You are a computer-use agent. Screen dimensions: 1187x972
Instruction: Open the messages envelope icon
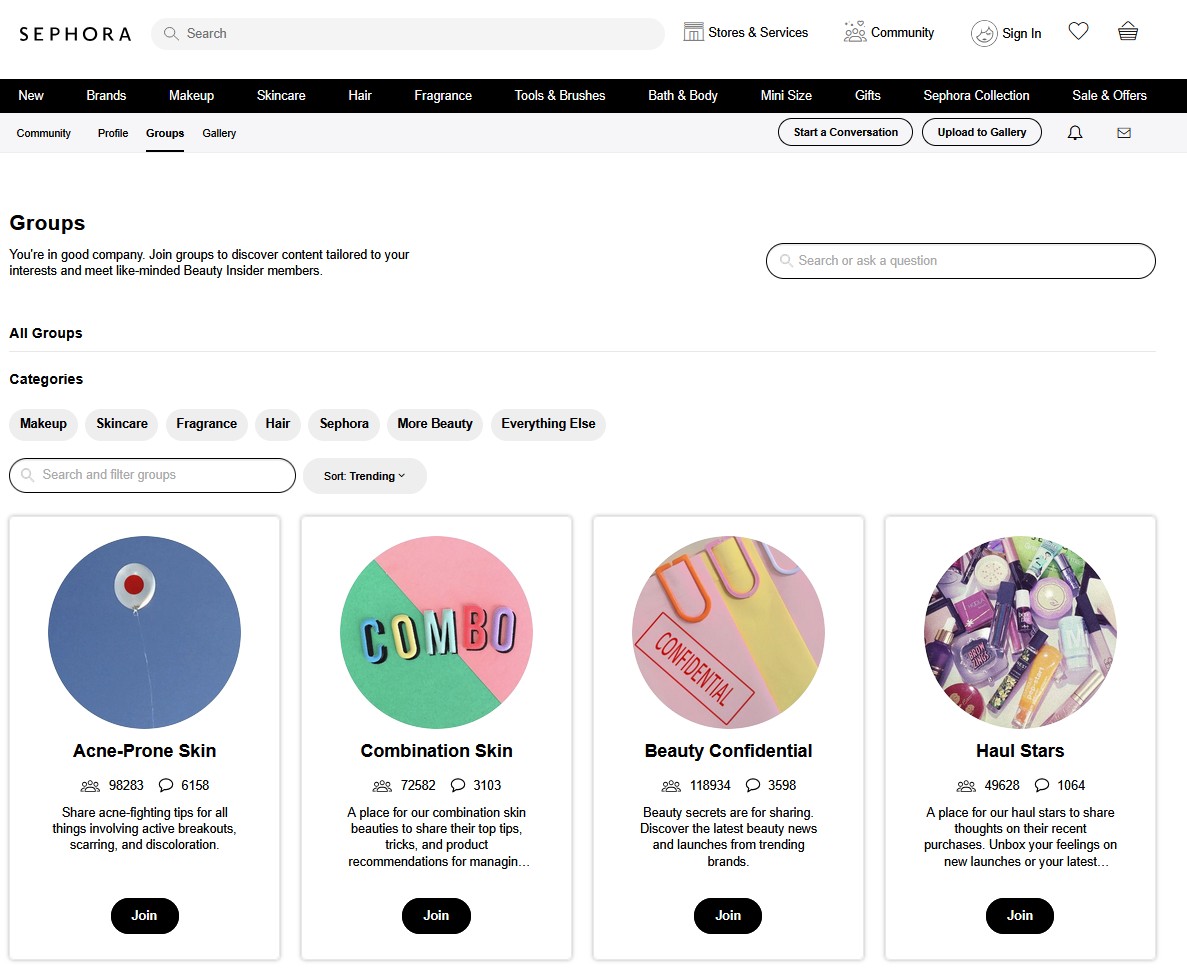tap(1124, 133)
